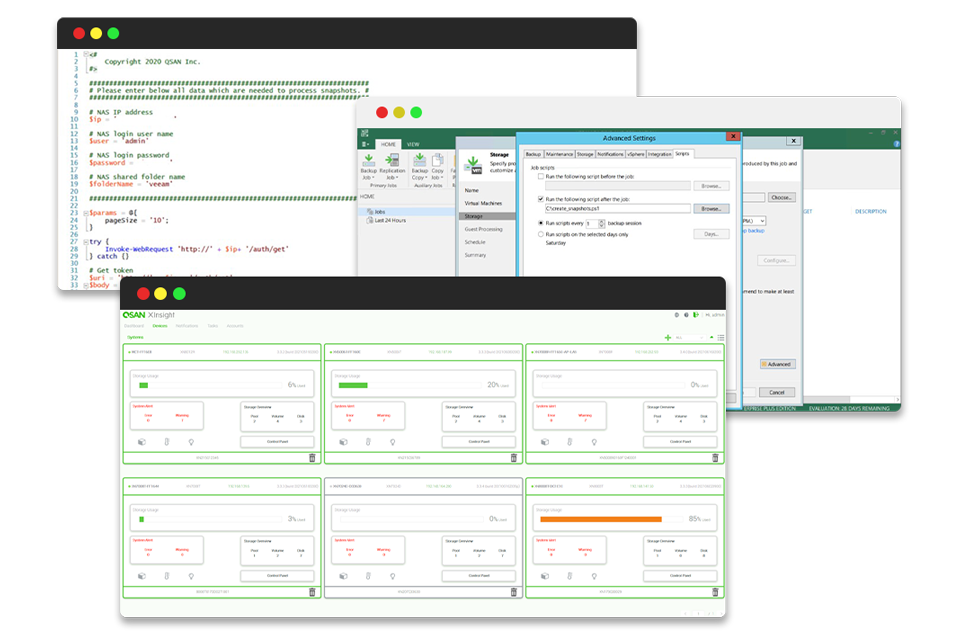Collapse the $params block in the code editor
This screenshot has width=960, height=643.
tap(86, 213)
